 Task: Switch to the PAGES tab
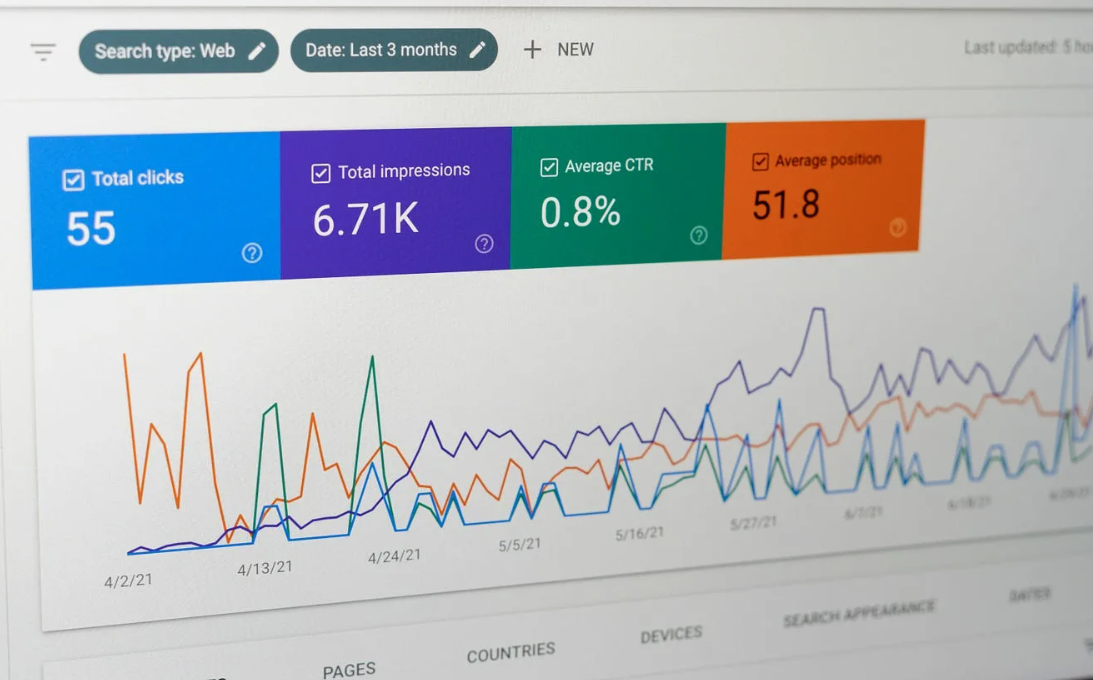349,669
